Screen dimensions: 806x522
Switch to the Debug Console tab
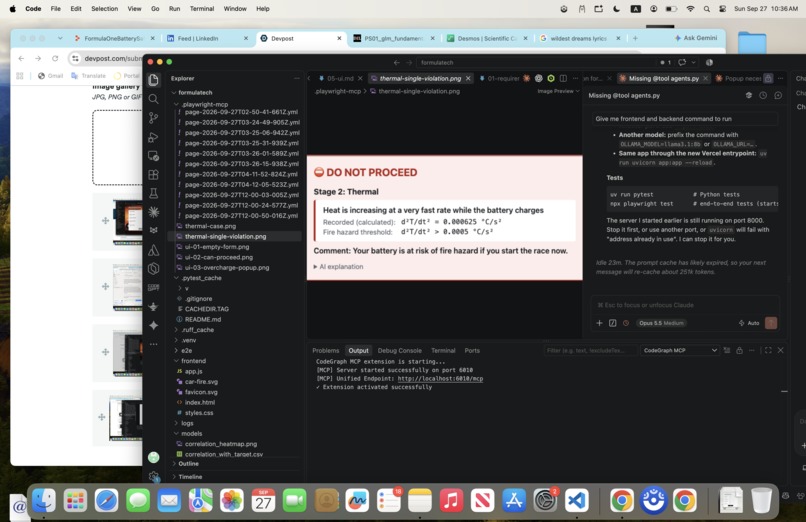399,350
